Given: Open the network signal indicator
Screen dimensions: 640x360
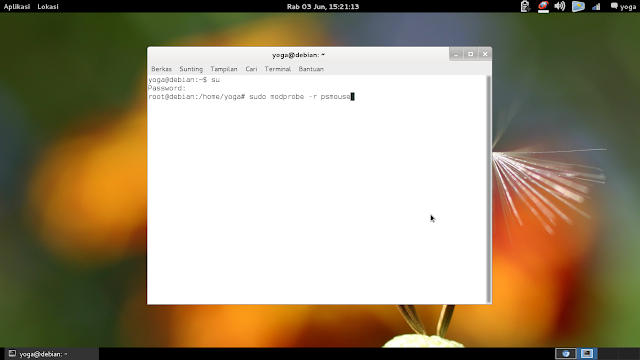Looking at the screenshot, I should [x=596, y=7].
